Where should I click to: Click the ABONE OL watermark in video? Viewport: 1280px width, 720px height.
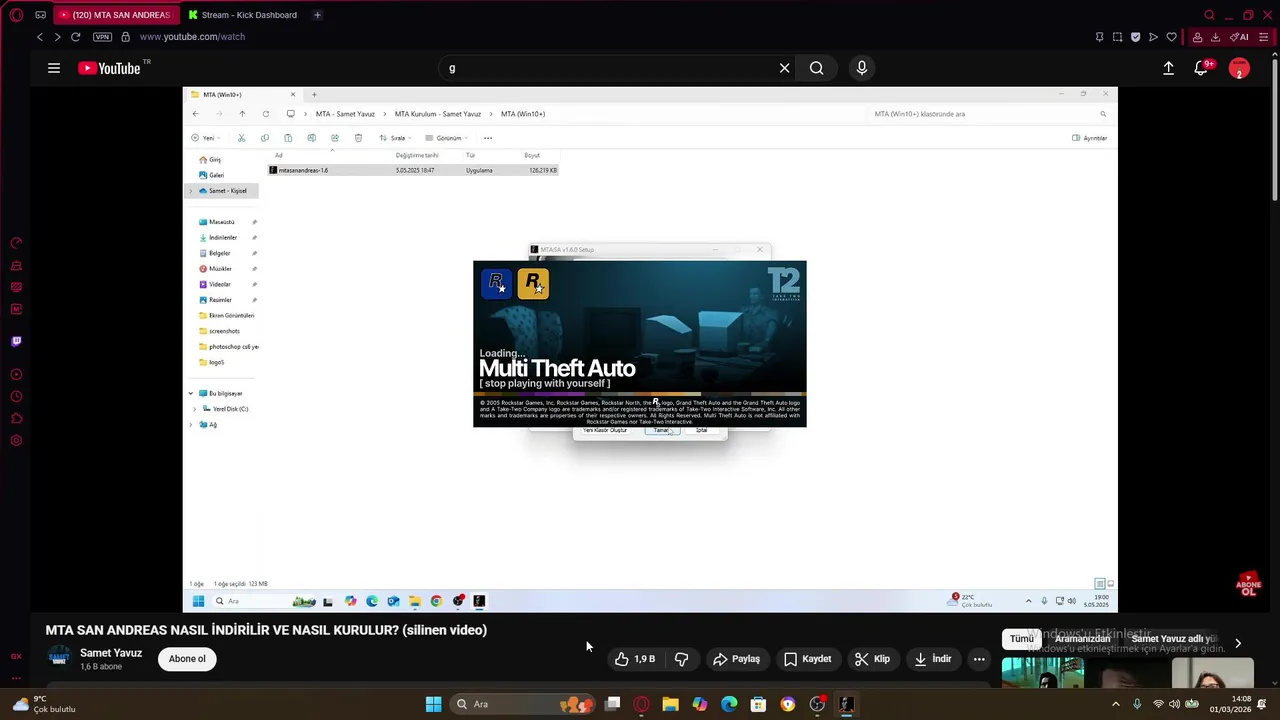tap(1248, 584)
